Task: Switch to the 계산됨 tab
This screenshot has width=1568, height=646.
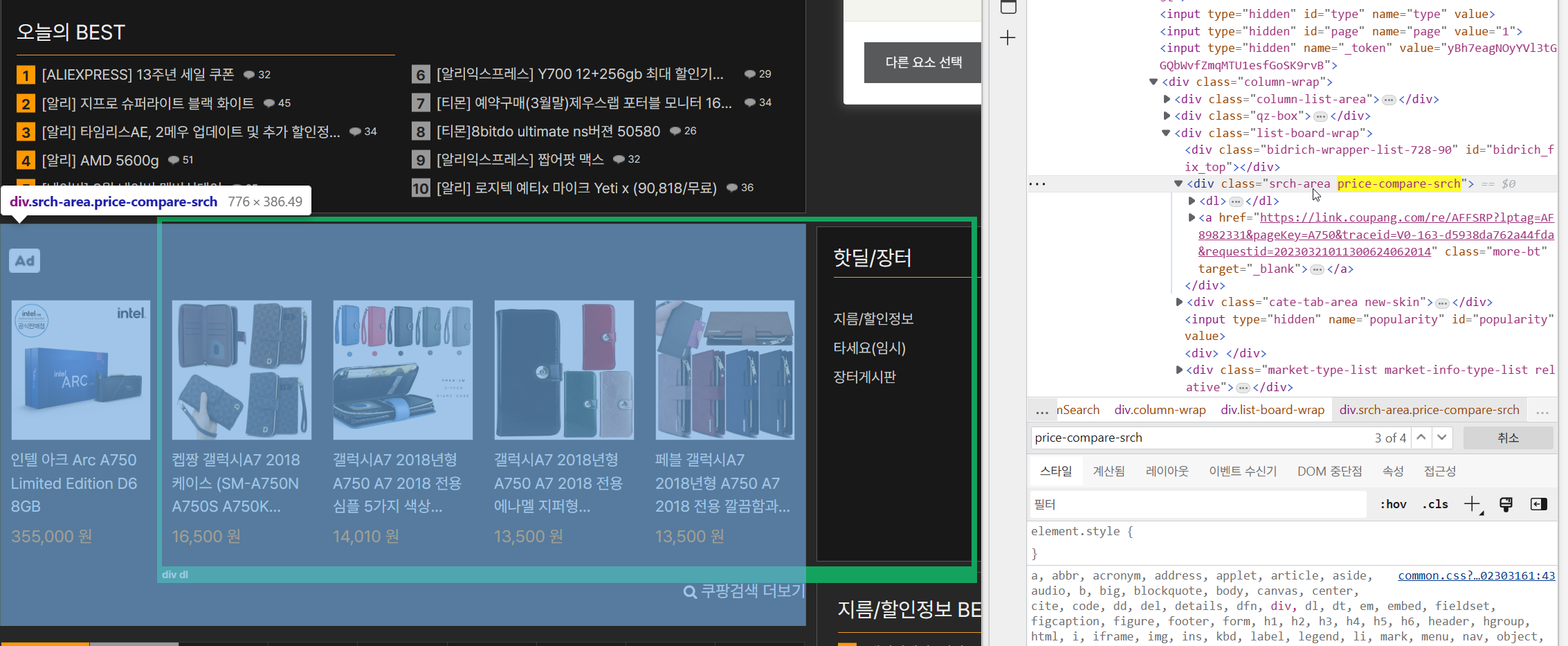Action: tap(1109, 471)
